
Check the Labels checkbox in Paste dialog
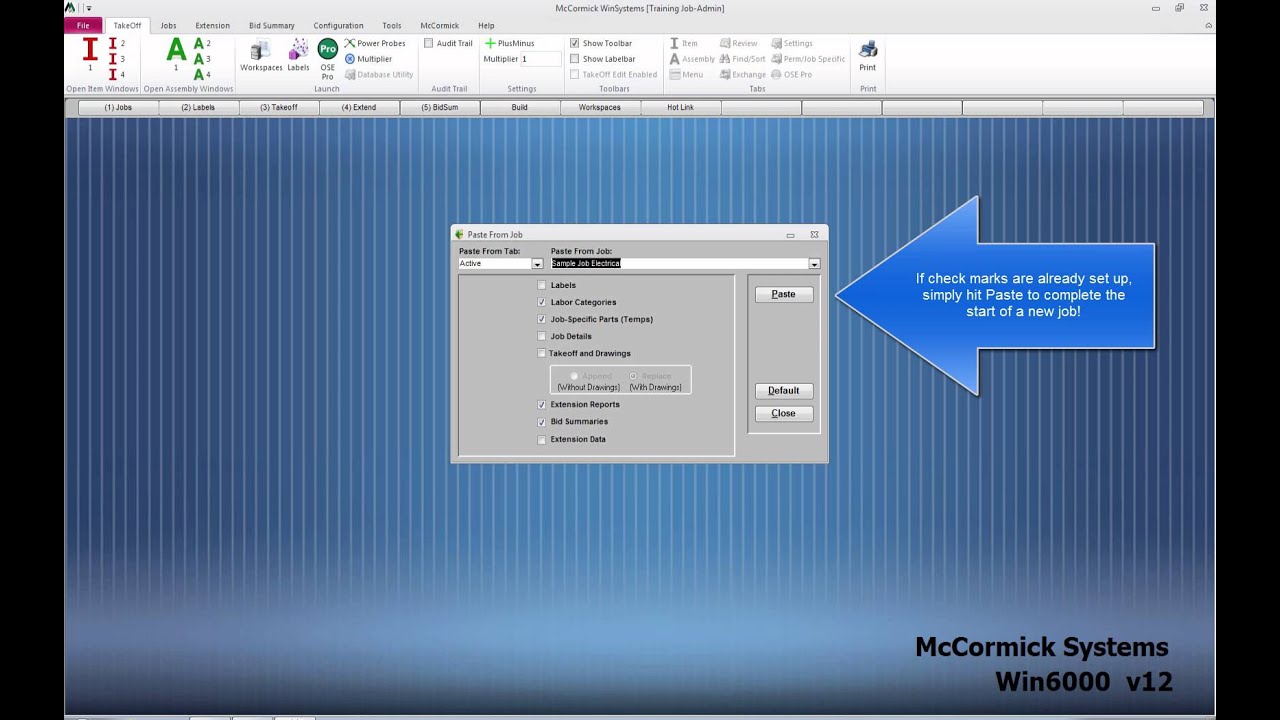542,285
